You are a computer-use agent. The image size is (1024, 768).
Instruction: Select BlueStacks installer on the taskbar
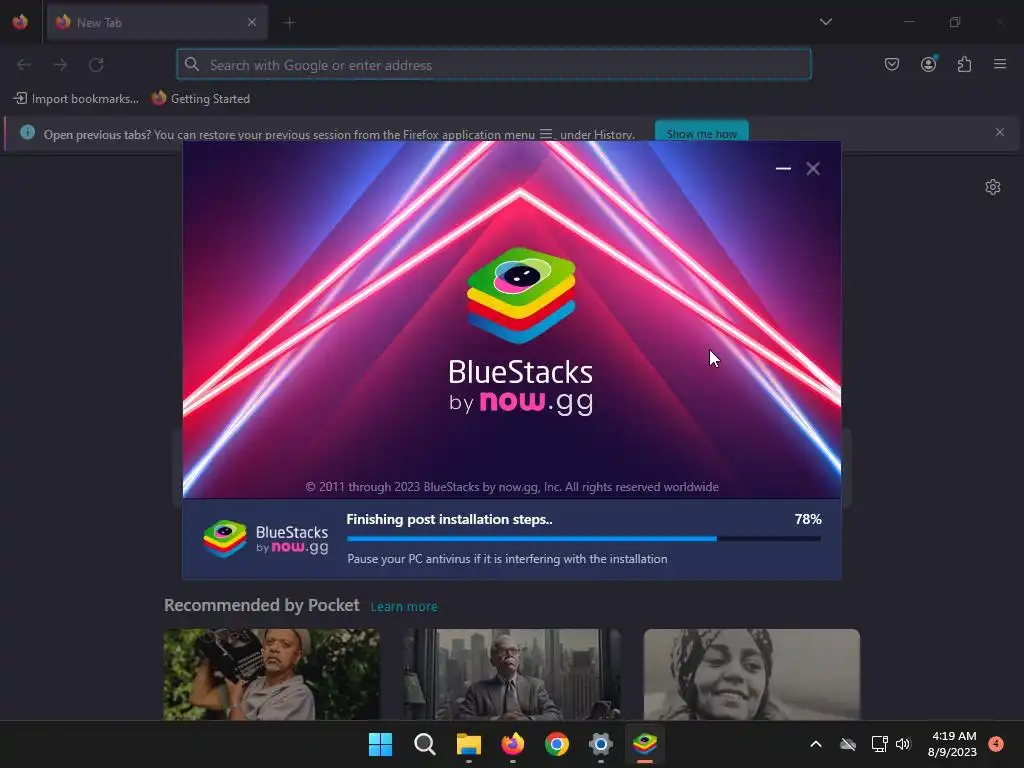[645, 744]
